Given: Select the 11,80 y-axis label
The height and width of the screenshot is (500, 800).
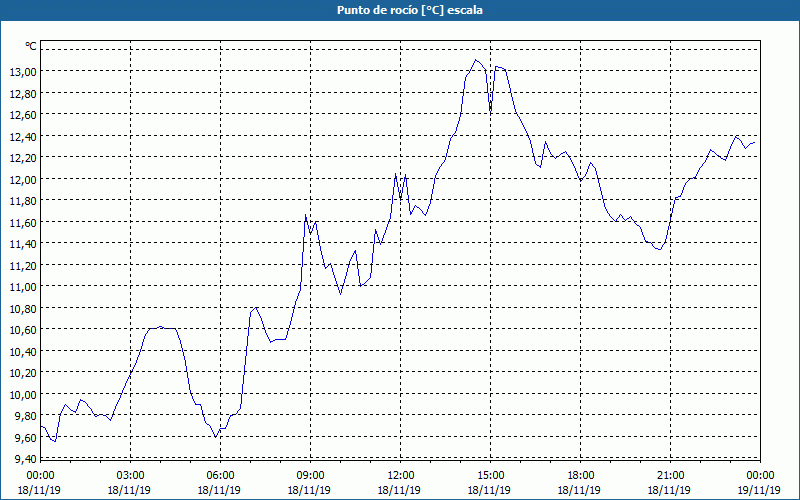Looking at the screenshot, I should click(23, 201).
